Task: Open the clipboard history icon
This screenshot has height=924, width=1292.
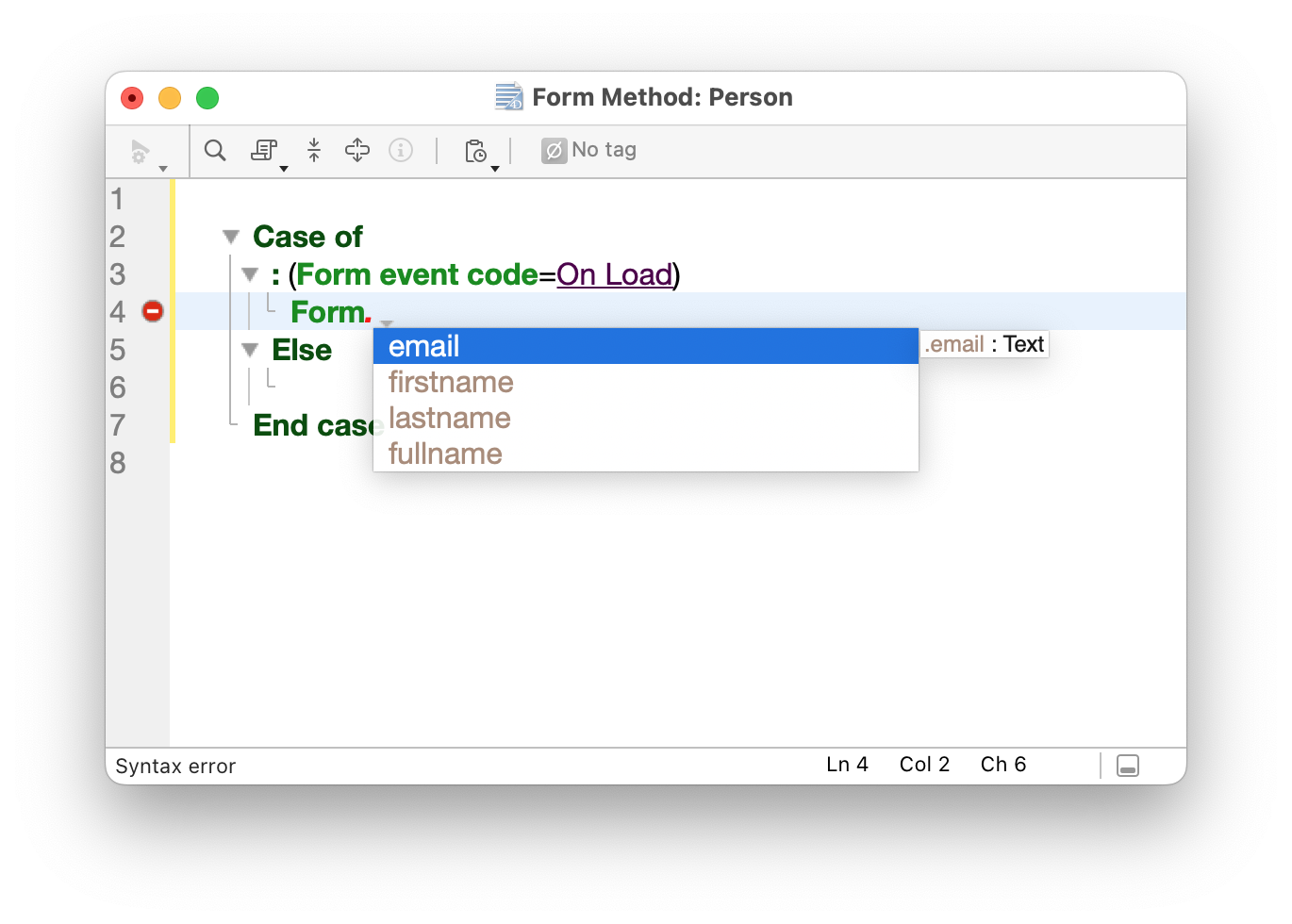Action: (476, 151)
